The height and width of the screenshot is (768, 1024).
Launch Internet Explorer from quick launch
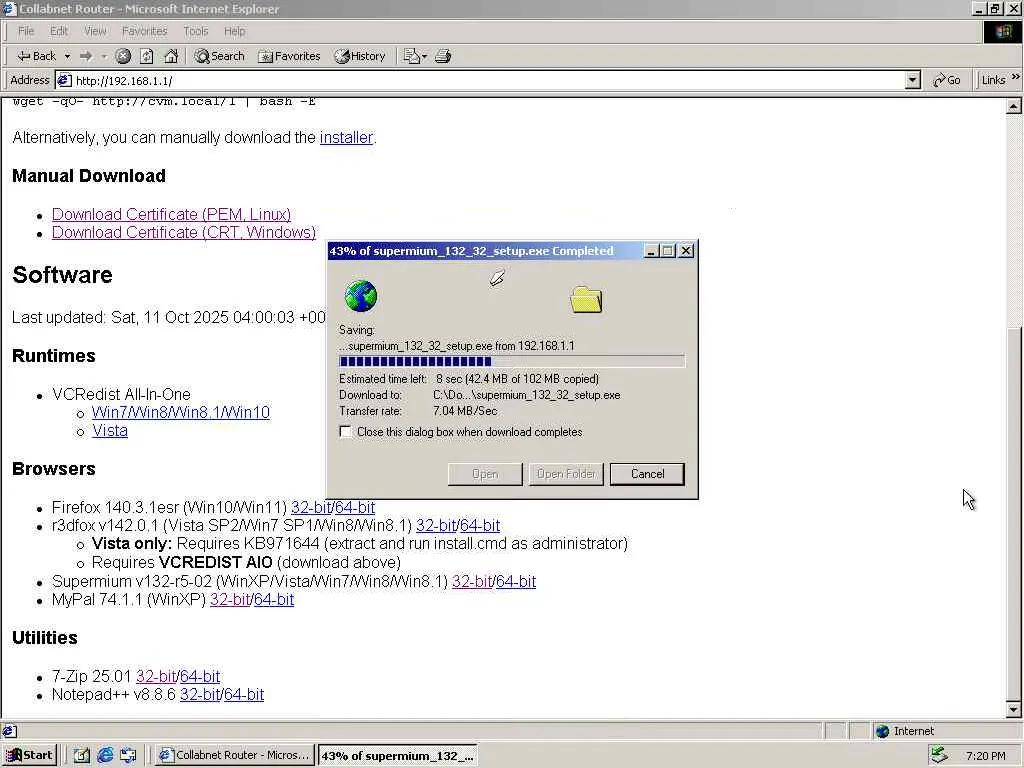[105, 756]
